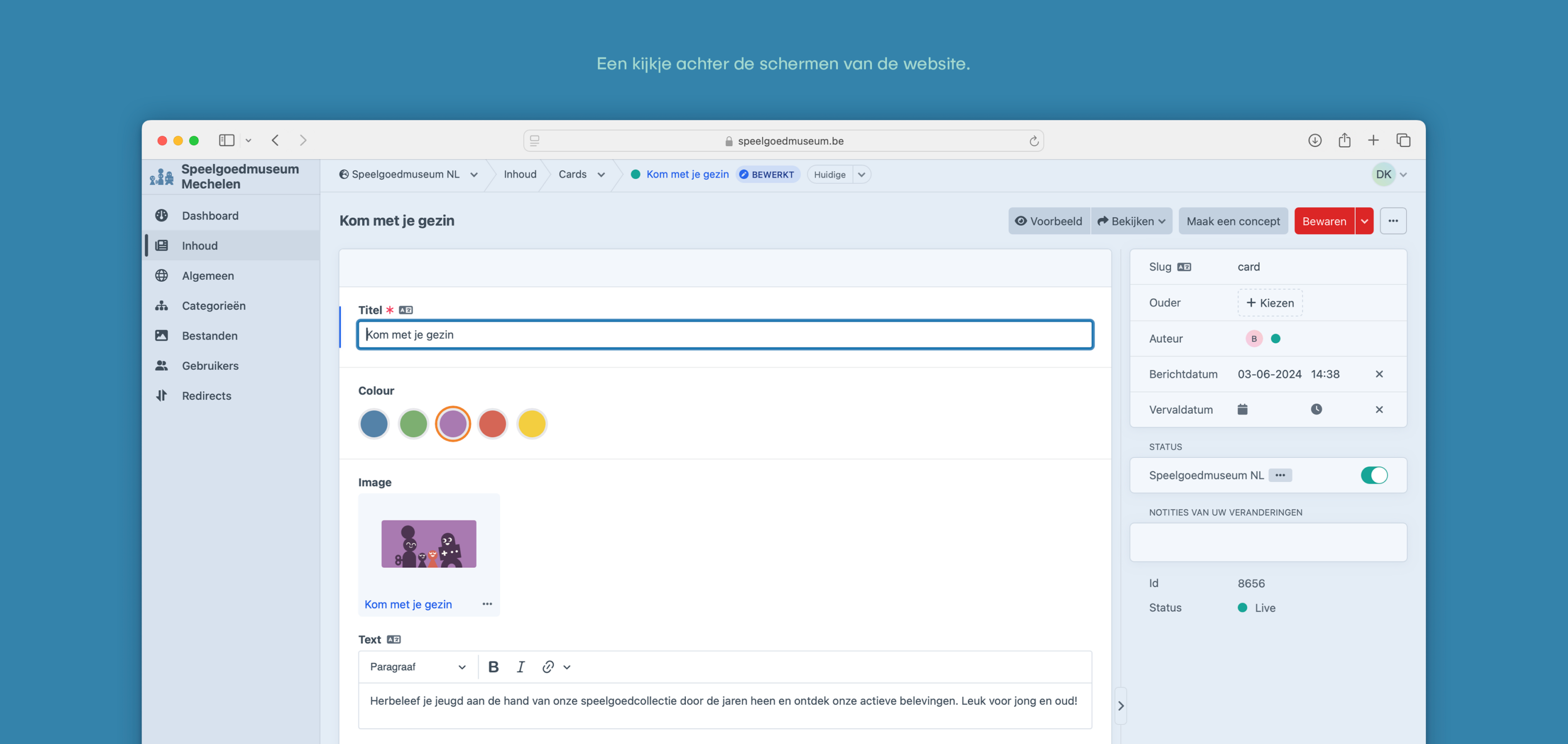Click the speelgoedmuseum.be address bar

click(783, 141)
